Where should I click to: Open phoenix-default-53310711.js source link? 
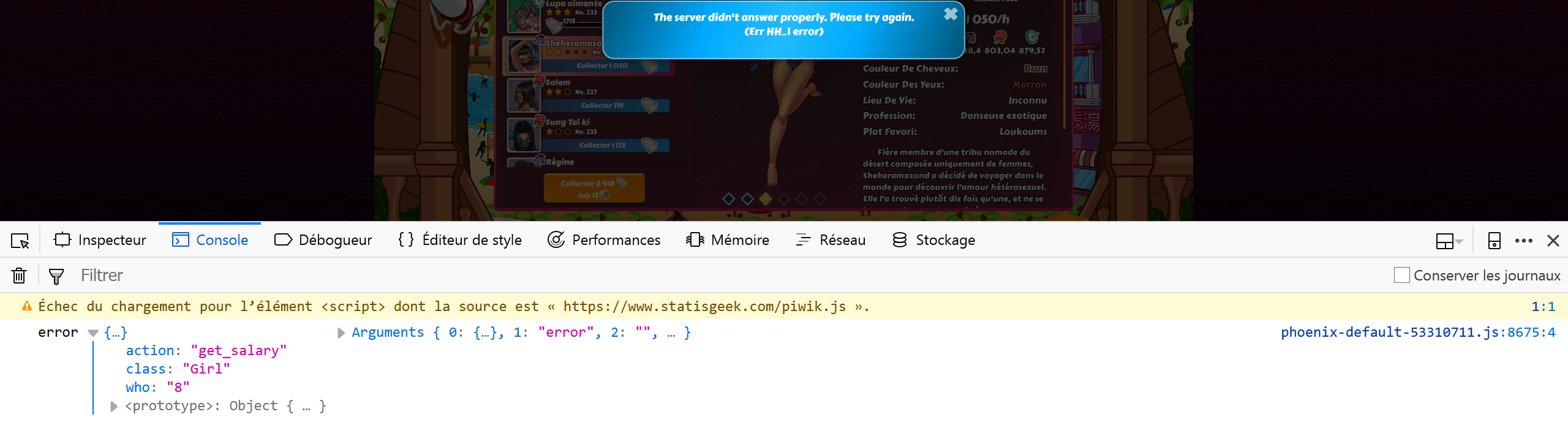(x=1417, y=332)
